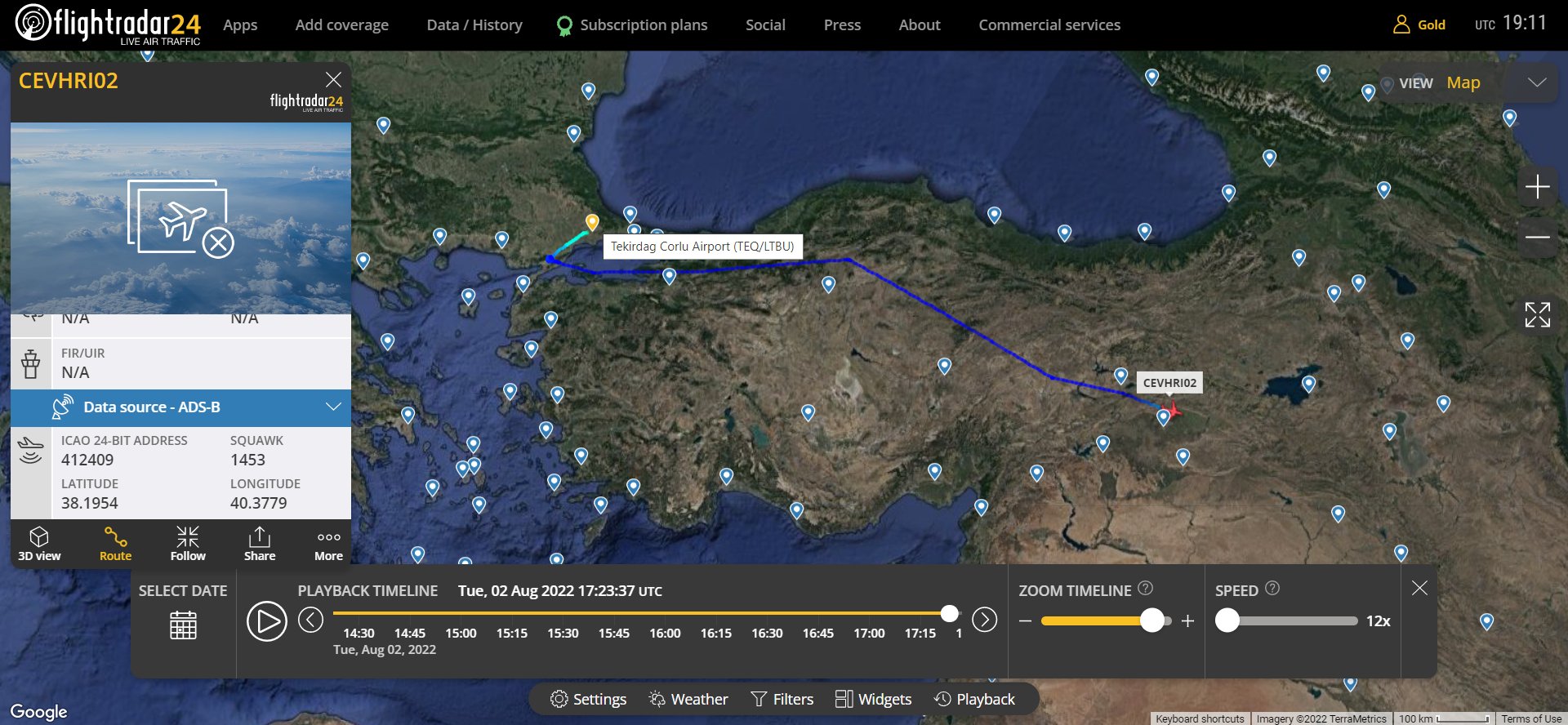
Task: Click the CEVHRI02 map label
Action: pos(1169,383)
